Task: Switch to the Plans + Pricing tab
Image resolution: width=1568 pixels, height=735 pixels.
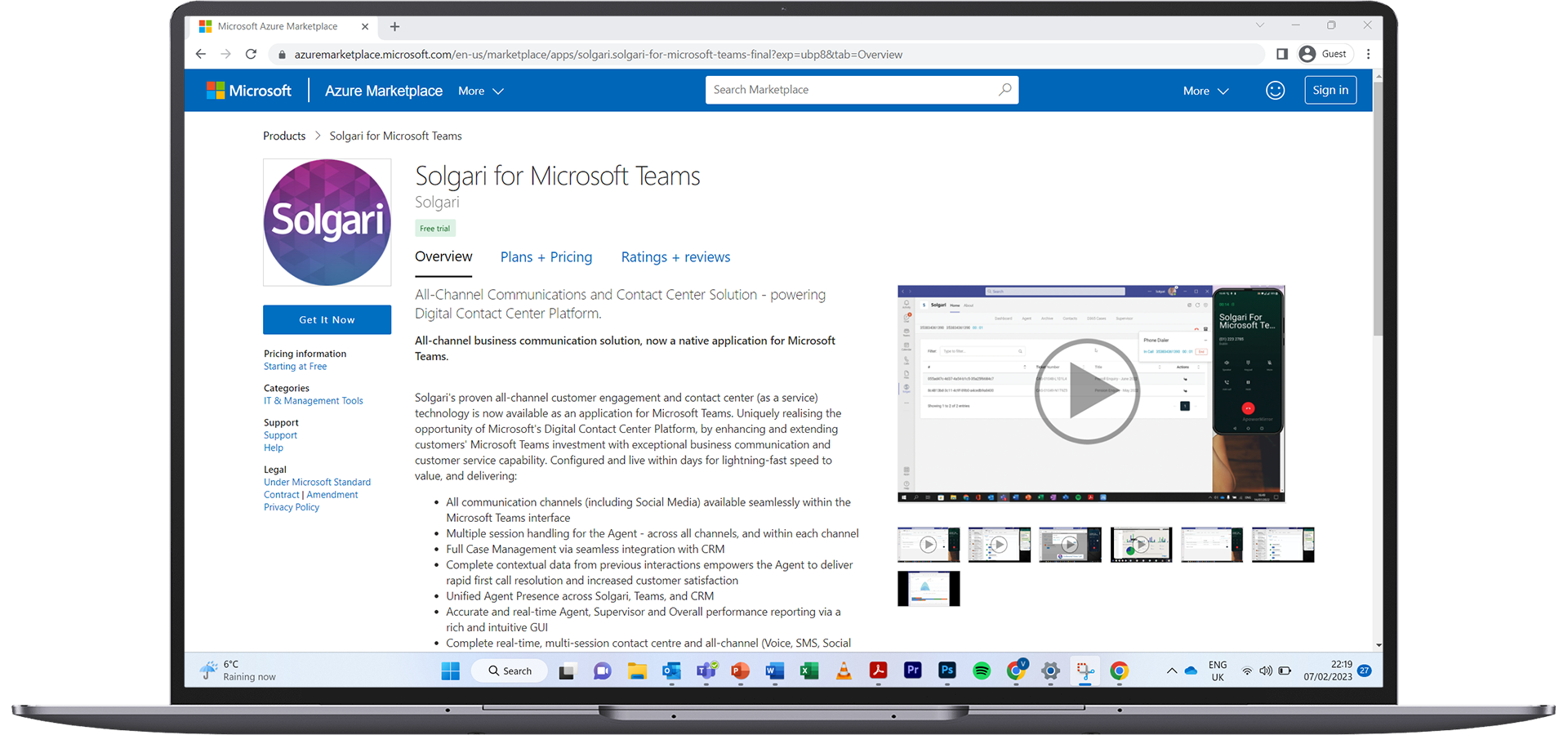Action: [546, 257]
